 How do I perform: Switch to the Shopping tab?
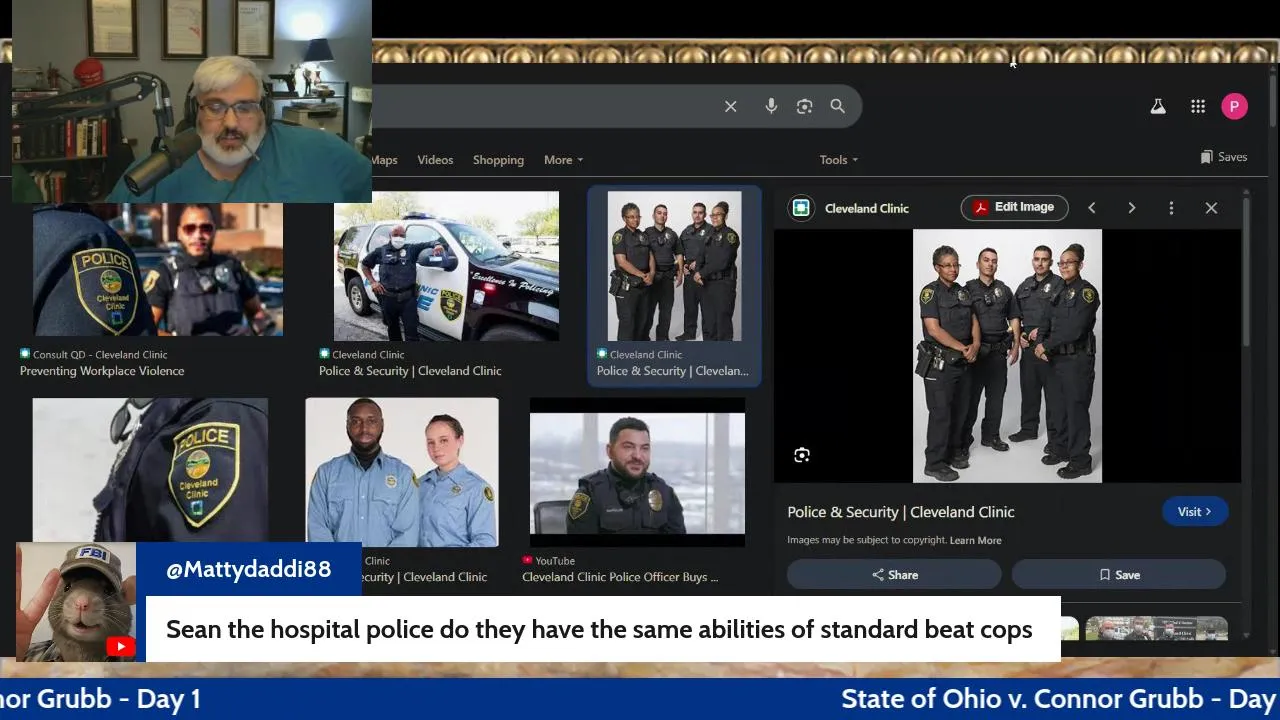(x=498, y=160)
